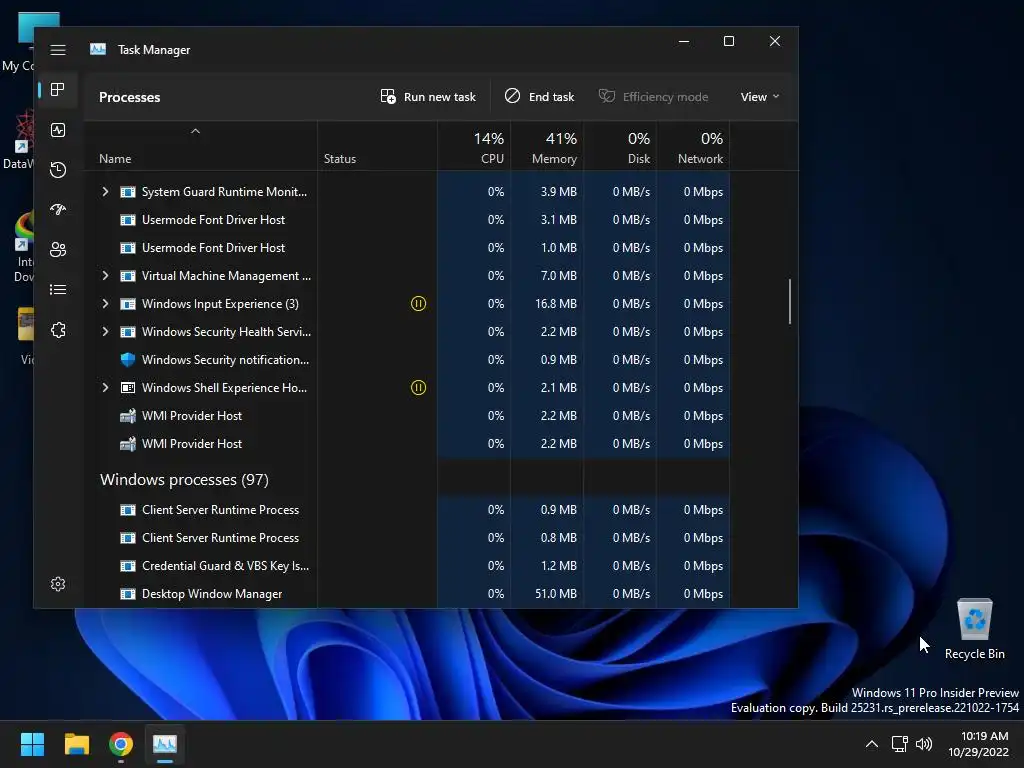
Task: Sort processes by Disk column header
Action: 620,148
